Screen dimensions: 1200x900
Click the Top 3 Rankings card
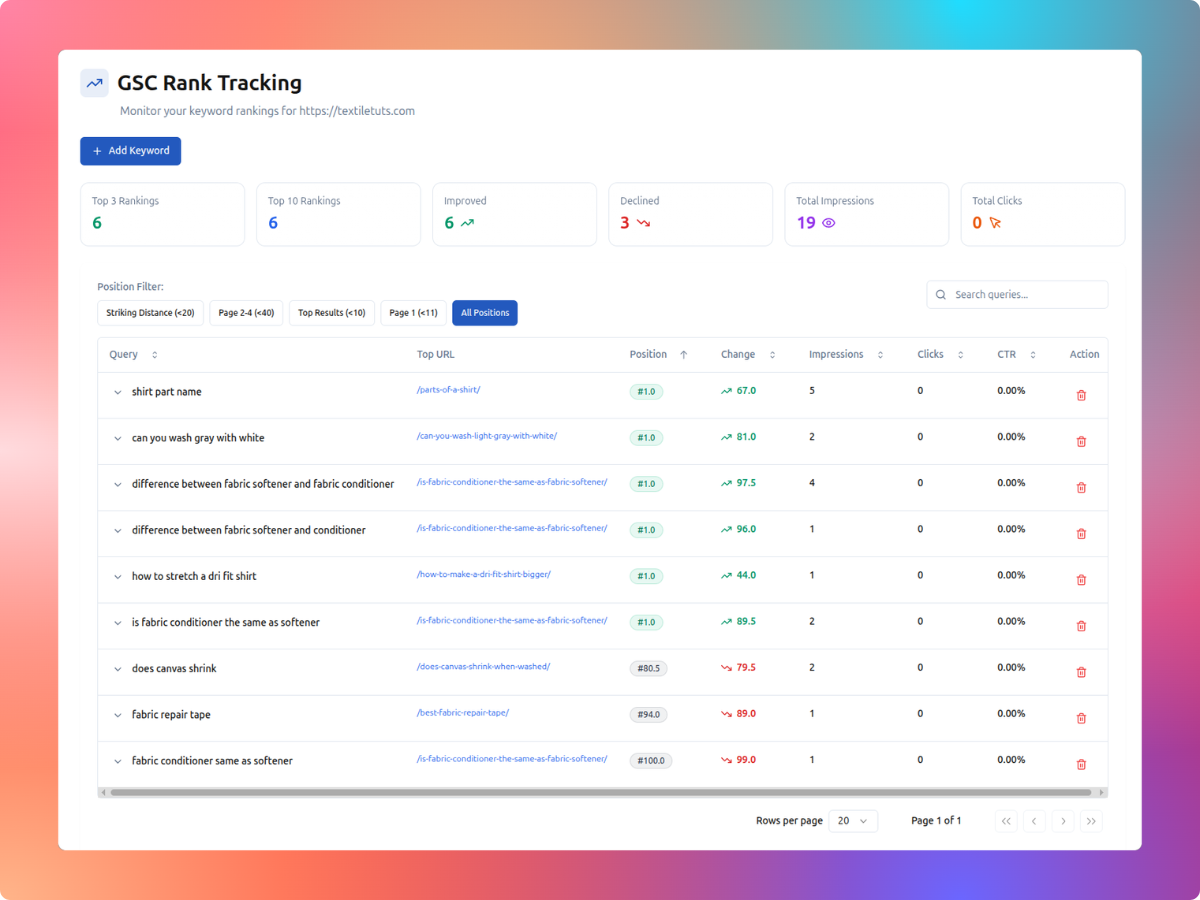point(162,214)
